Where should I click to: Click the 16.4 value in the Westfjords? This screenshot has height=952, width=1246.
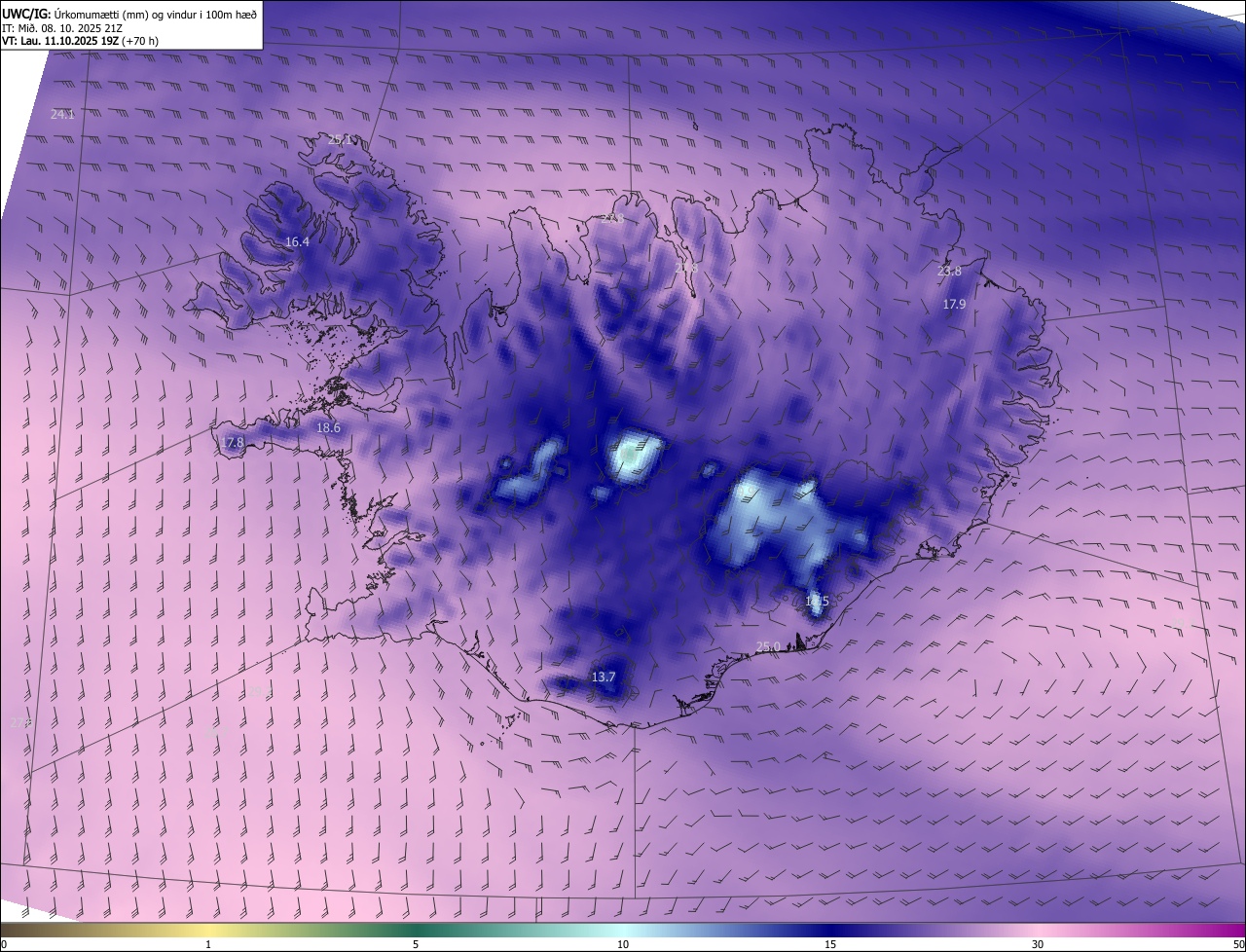pyautogui.click(x=297, y=241)
